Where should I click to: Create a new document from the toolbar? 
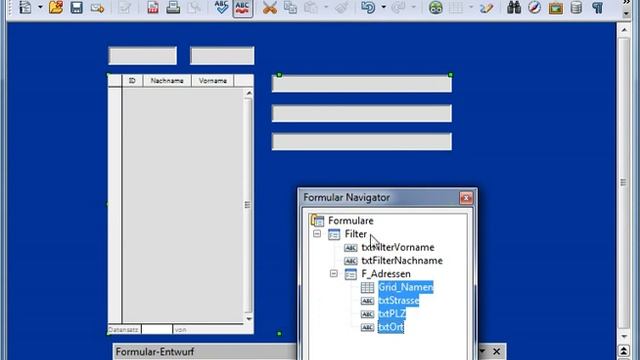tap(25, 7)
